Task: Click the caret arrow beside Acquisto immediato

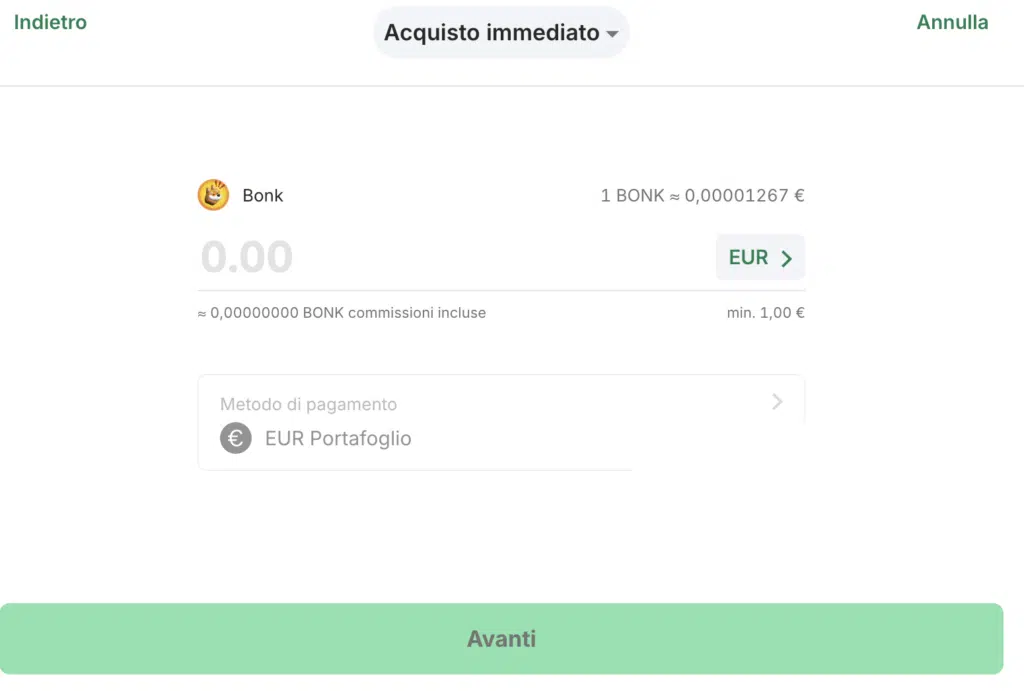Action: [x=612, y=34]
